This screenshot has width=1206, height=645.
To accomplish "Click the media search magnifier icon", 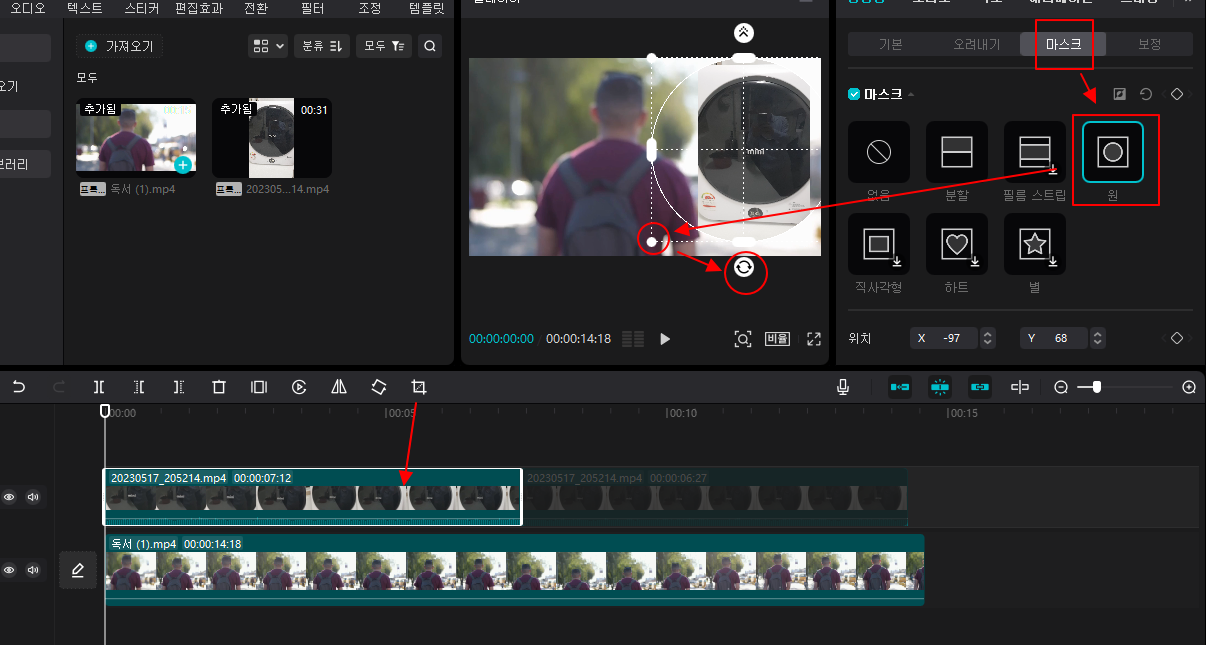I will coord(429,46).
